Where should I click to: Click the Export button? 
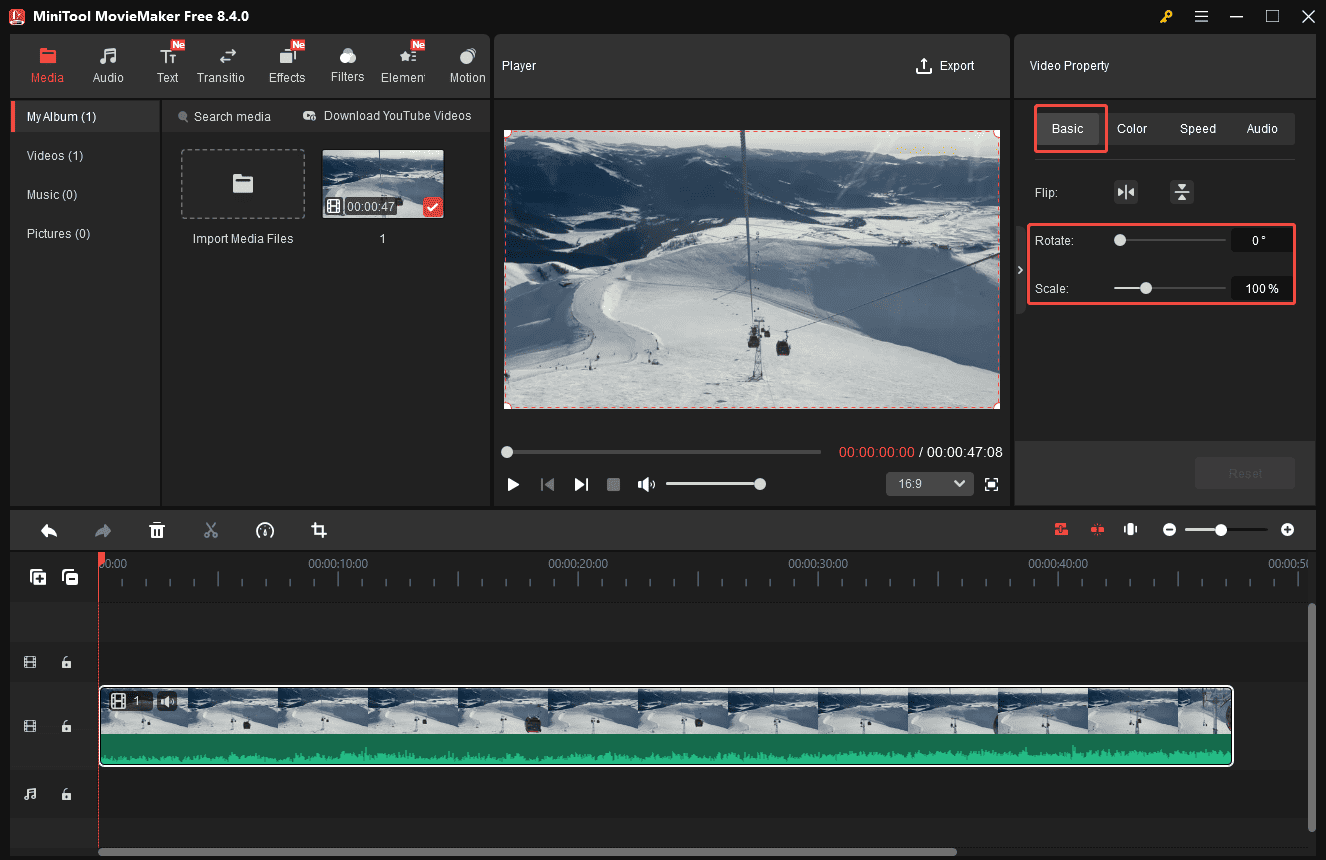pos(945,65)
